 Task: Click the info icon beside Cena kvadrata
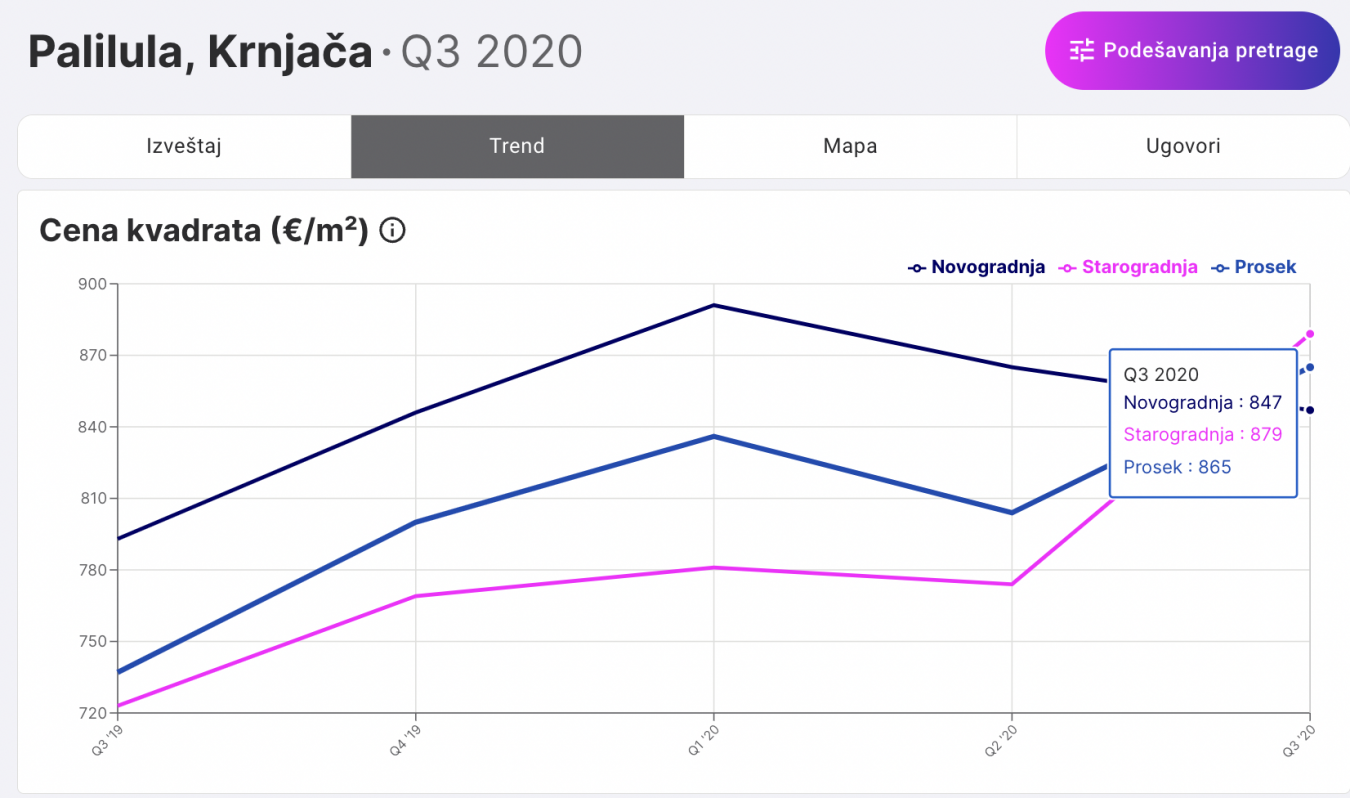tap(393, 231)
